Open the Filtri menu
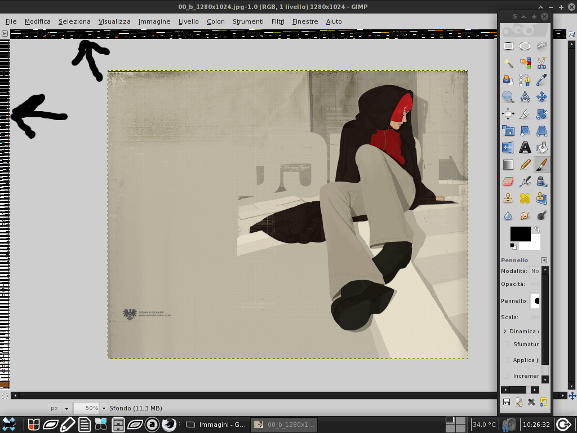The width and height of the screenshot is (577, 433). [x=278, y=22]
